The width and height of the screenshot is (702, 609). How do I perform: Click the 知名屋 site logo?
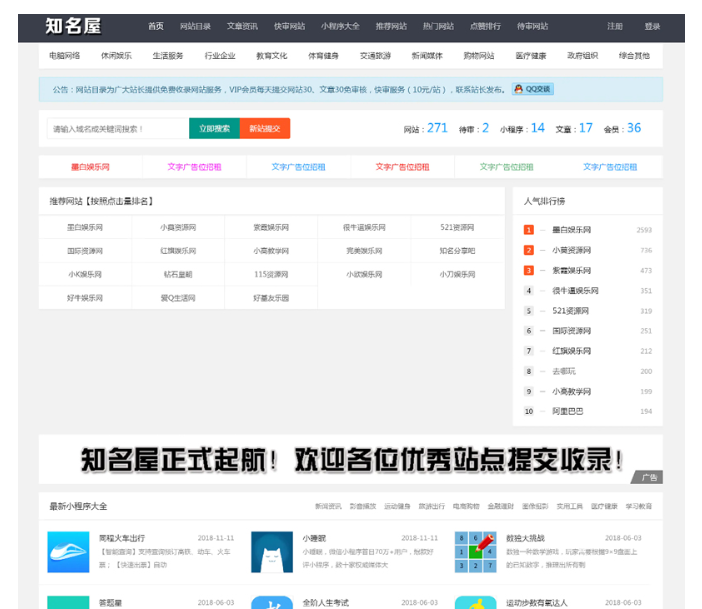73,27
